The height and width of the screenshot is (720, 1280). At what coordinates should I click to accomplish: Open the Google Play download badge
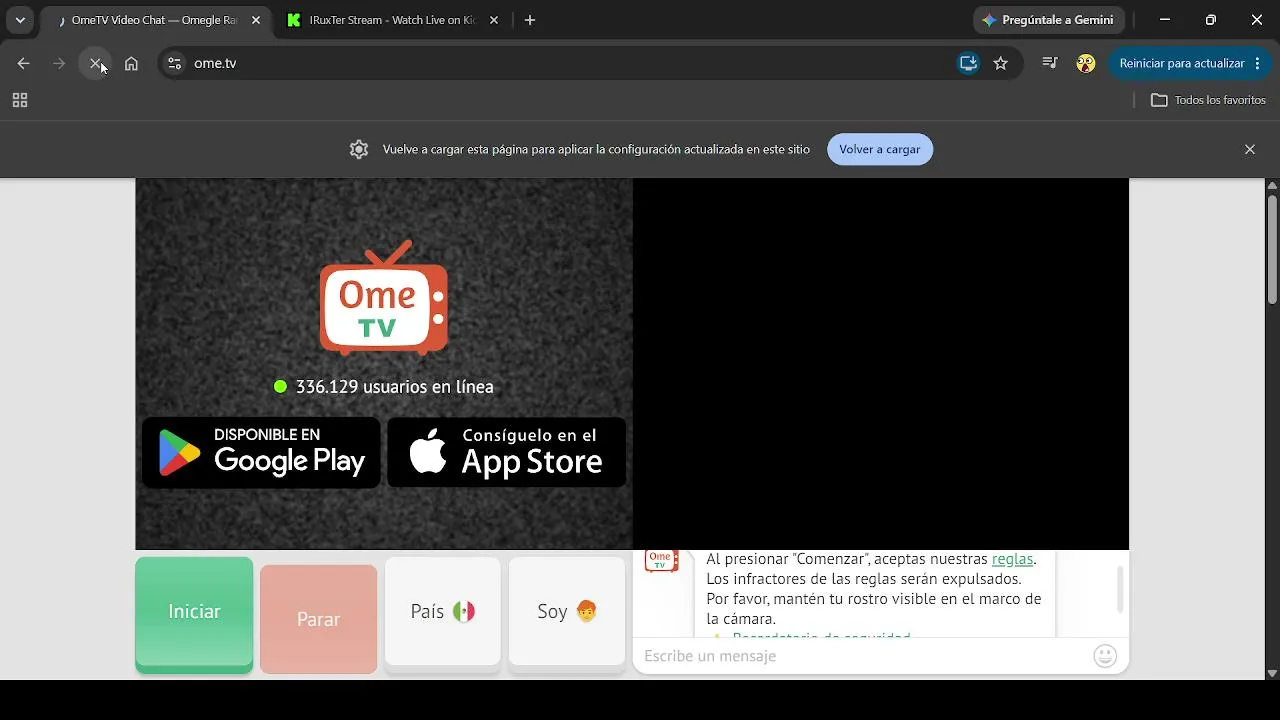(x=261, y=452)
